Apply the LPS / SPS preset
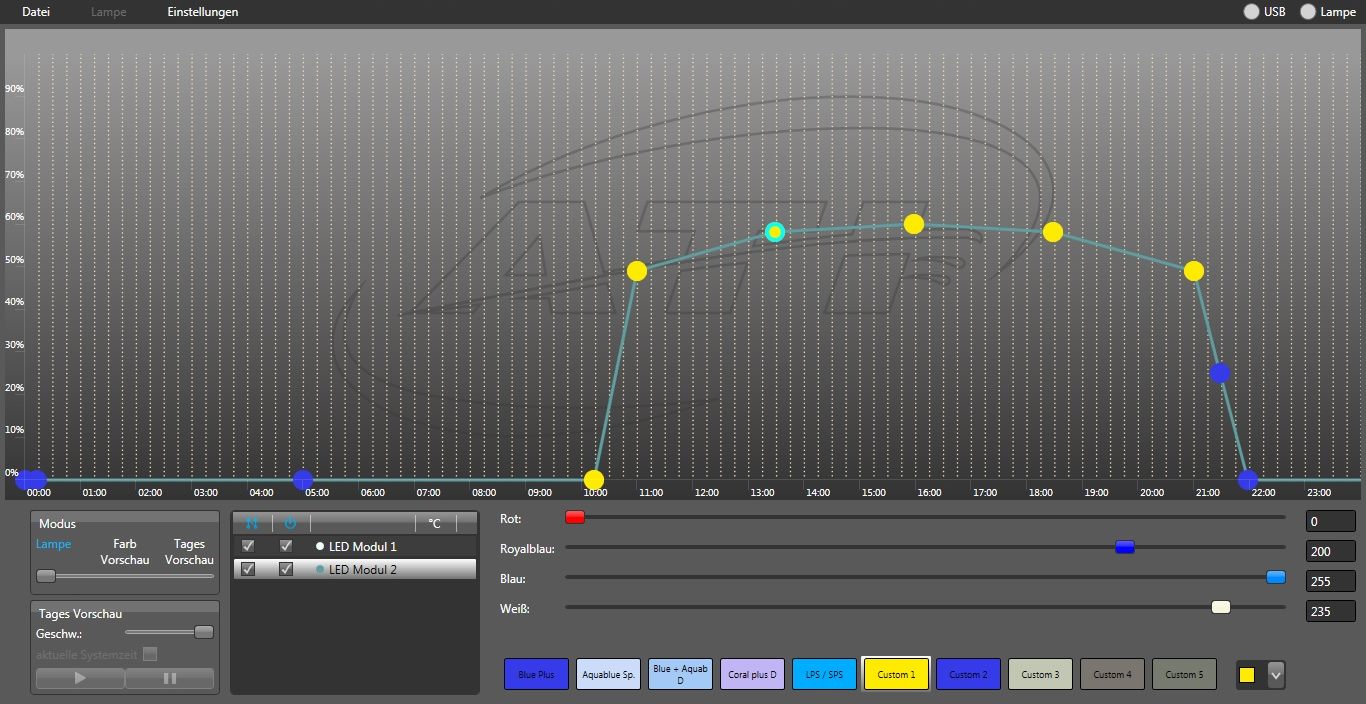 tap(824, 674)
